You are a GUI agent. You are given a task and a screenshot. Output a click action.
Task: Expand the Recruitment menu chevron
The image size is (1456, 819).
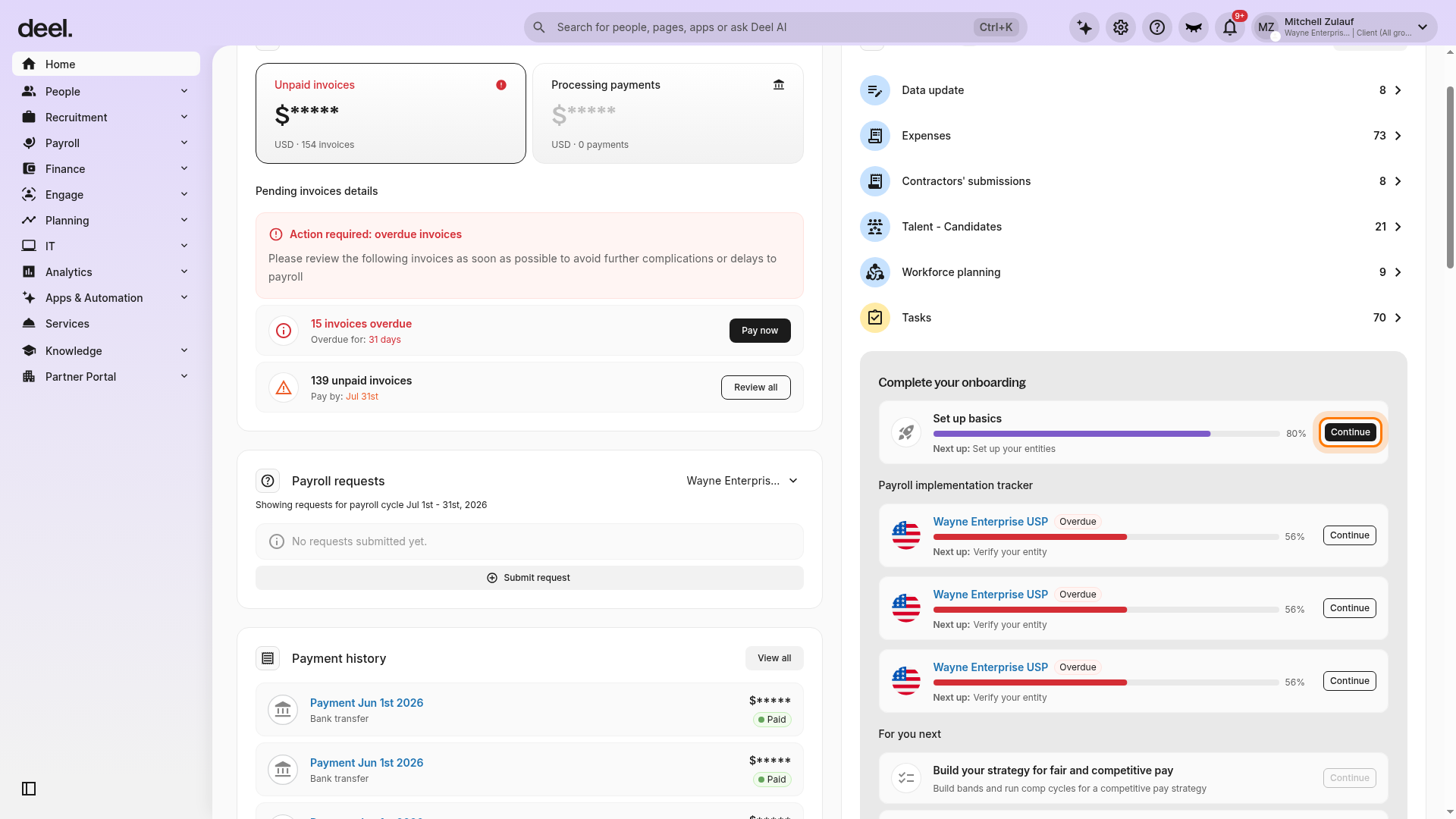[184, 118]
